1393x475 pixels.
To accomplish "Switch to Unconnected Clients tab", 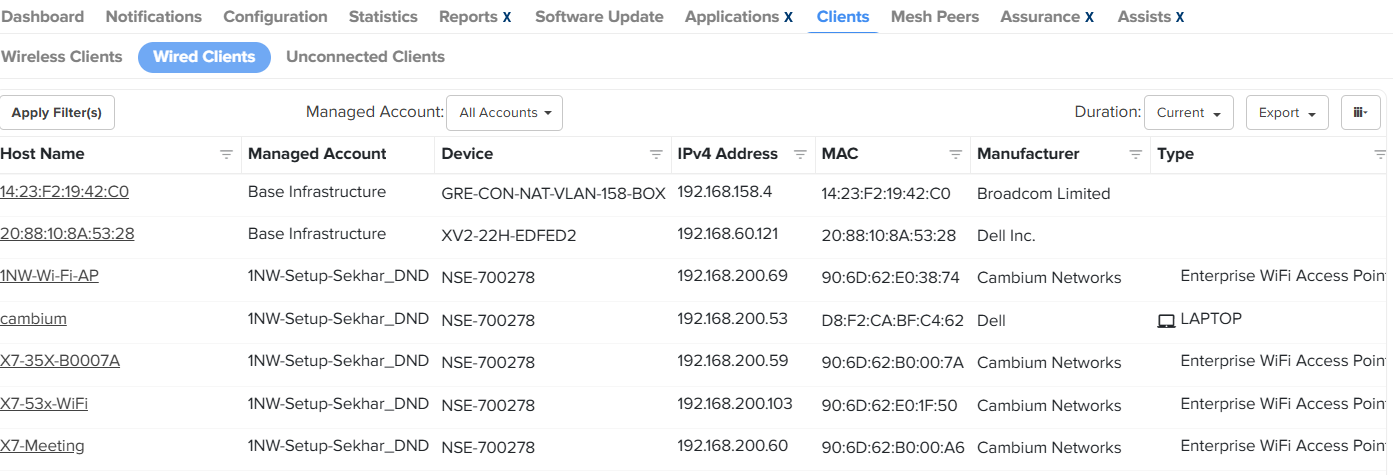I will coord(365,57).
